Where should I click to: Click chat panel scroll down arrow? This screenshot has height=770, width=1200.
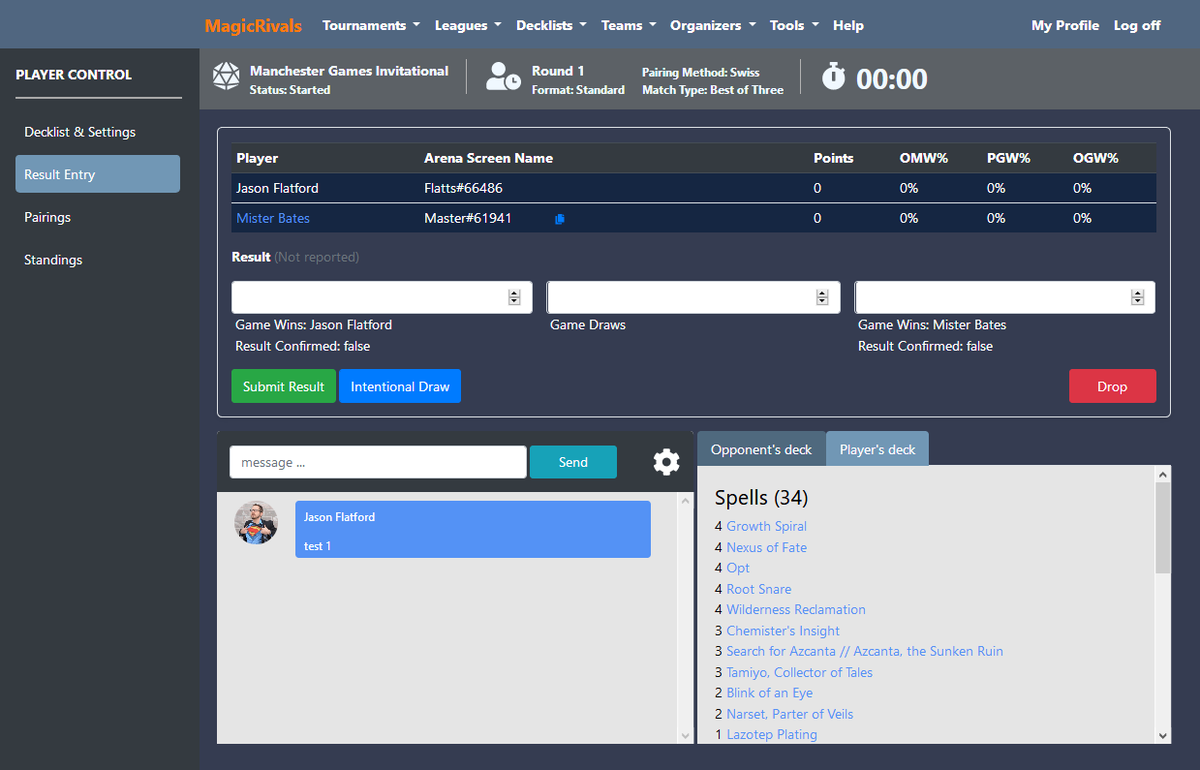[x=685, y=735]
